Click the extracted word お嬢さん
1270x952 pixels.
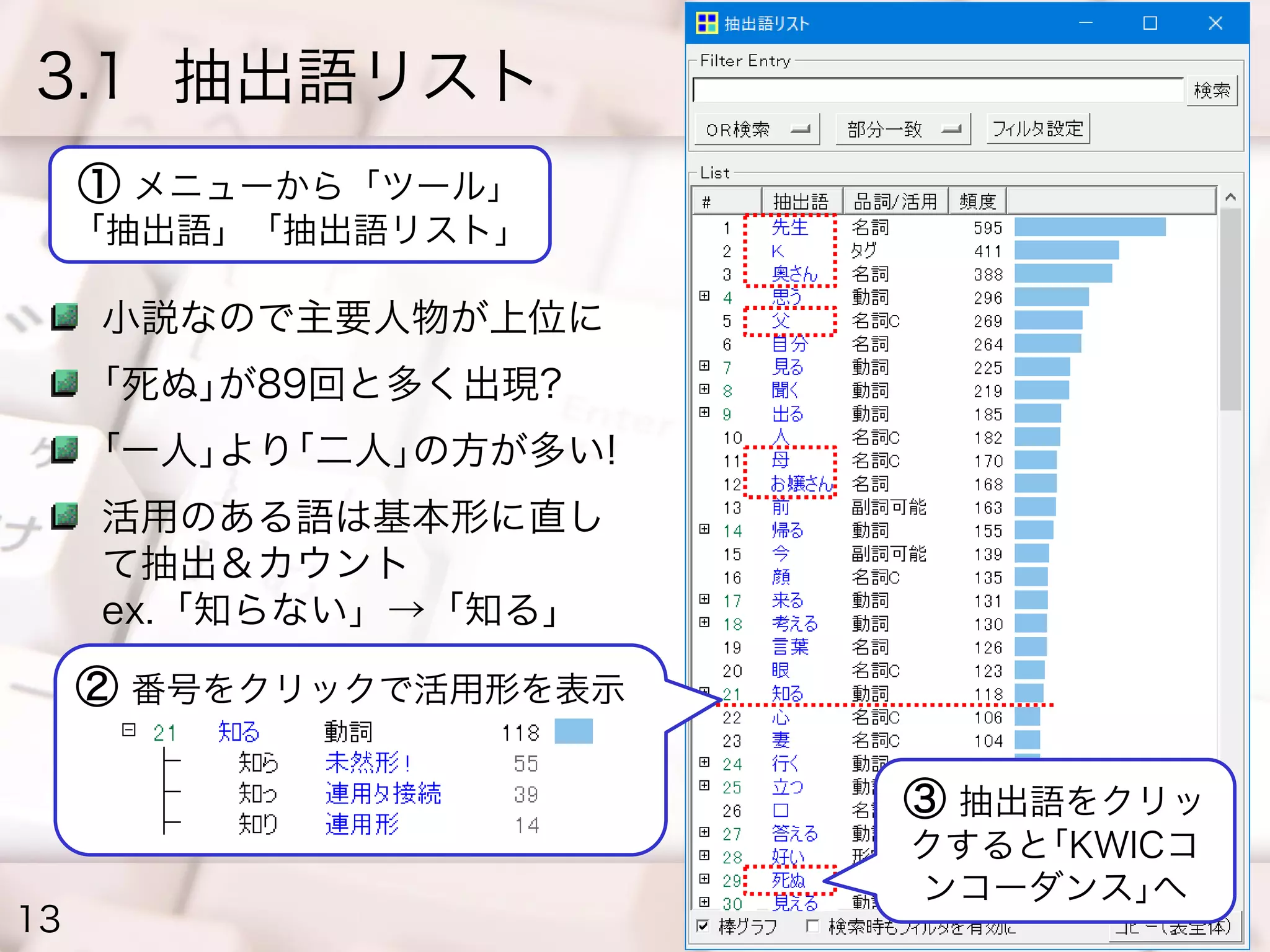click(x=802, y=483)
